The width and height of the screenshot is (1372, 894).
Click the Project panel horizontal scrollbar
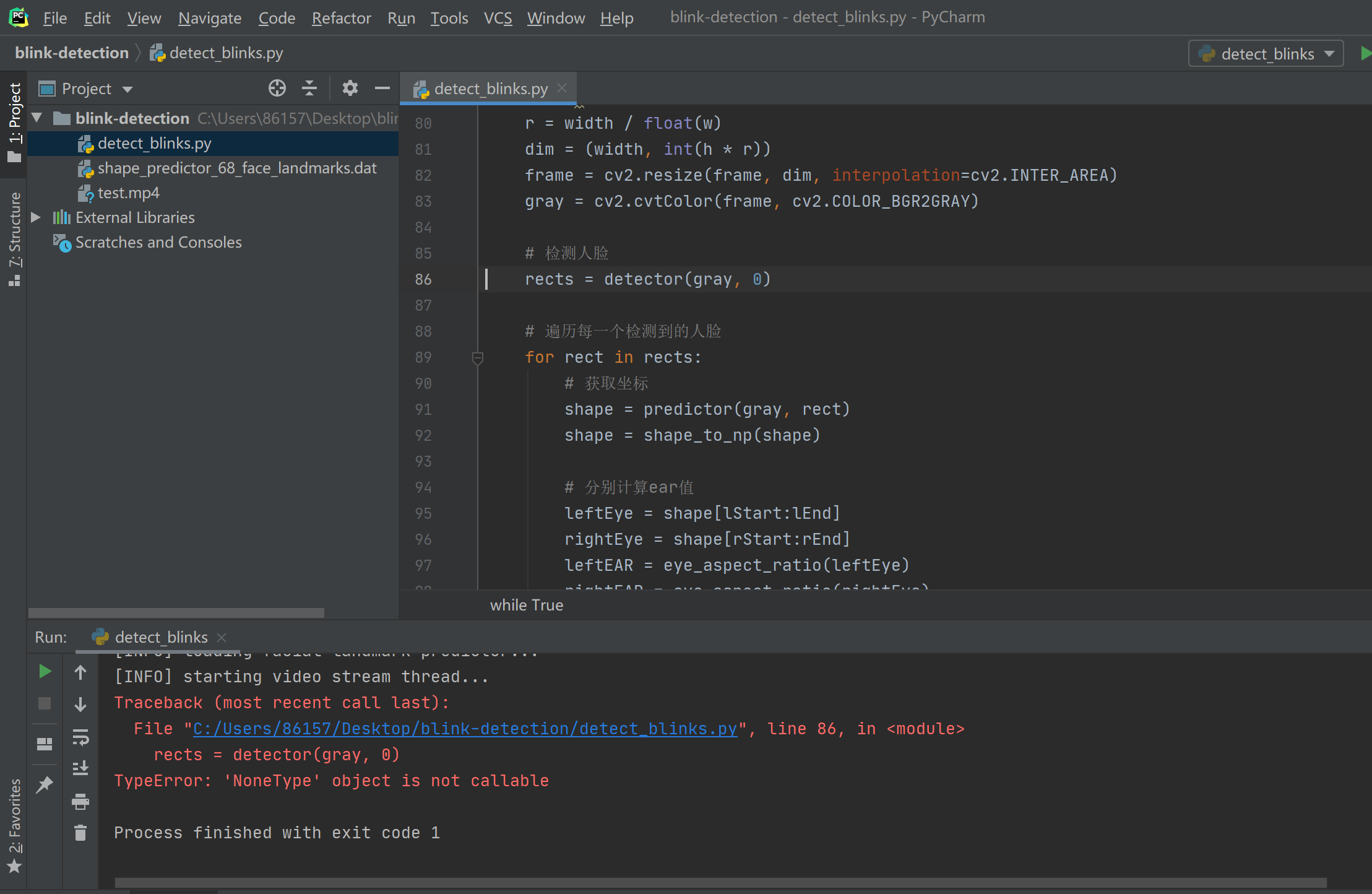(176, 612)
